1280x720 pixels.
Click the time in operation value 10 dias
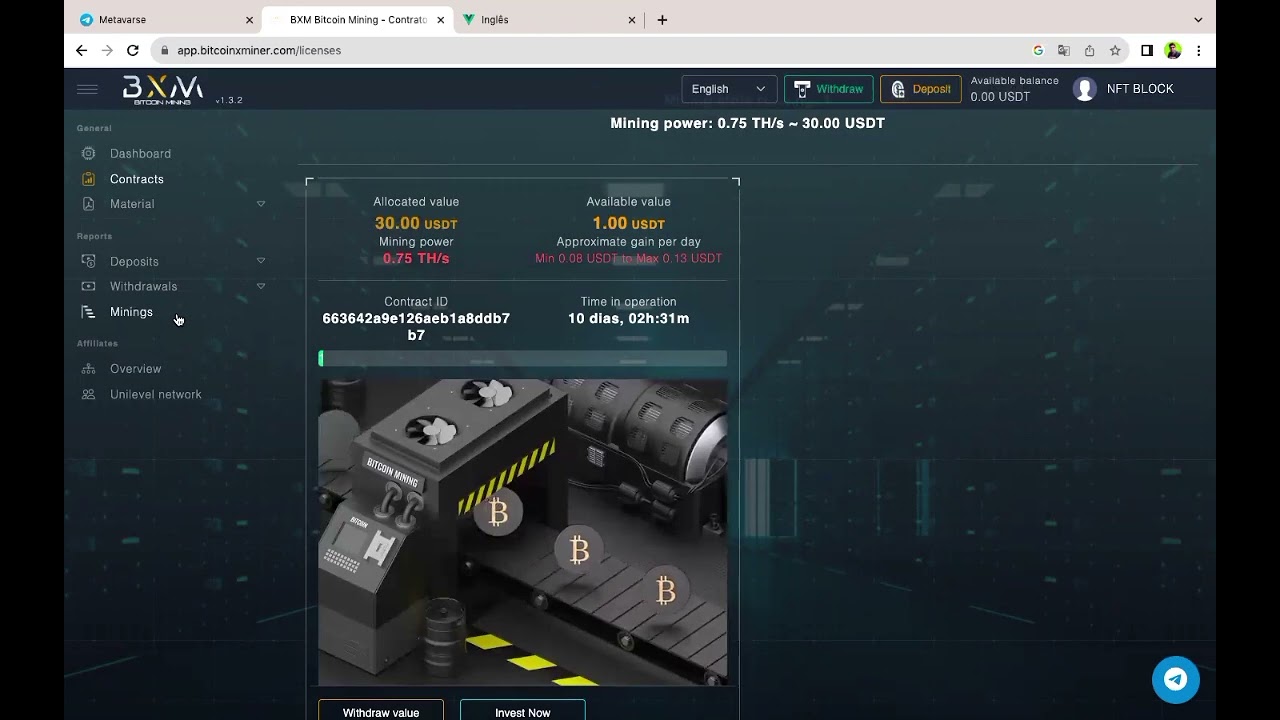[x=628, y=318]
